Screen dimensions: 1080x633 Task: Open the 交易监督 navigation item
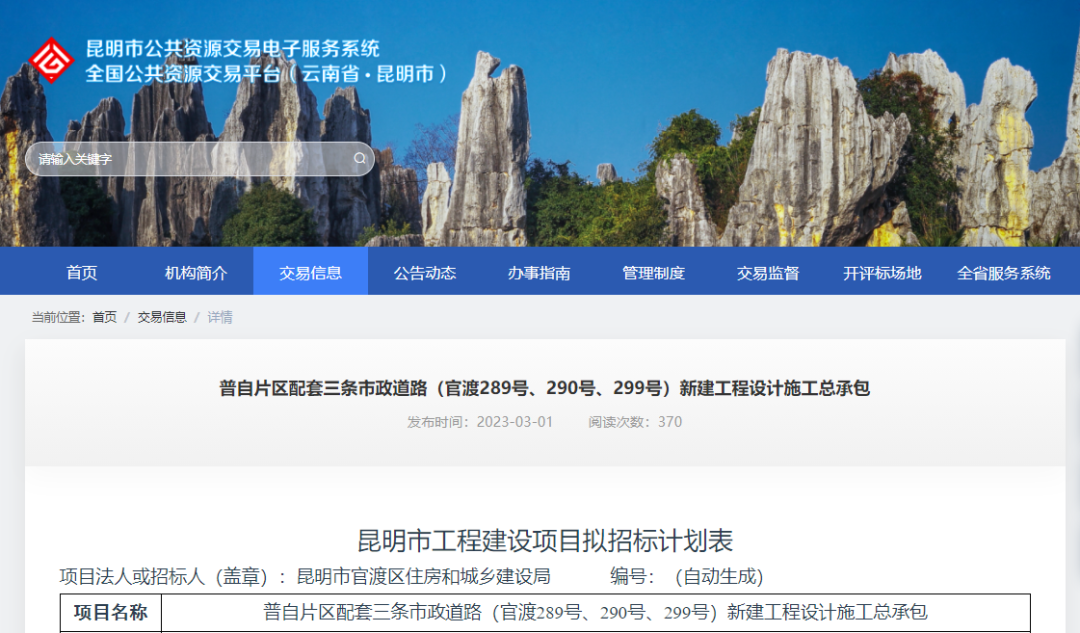pyautogui.click(x=768, y=273)
